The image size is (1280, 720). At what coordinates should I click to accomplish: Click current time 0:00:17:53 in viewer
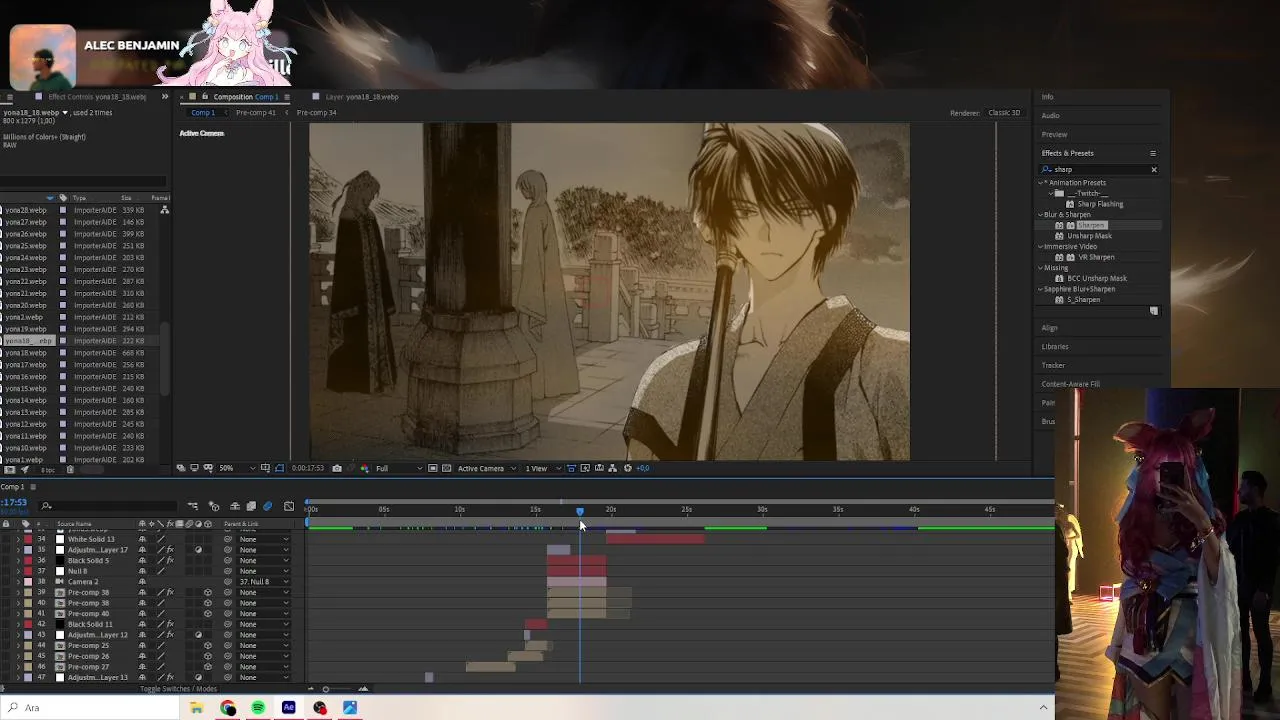click(308, 468)
